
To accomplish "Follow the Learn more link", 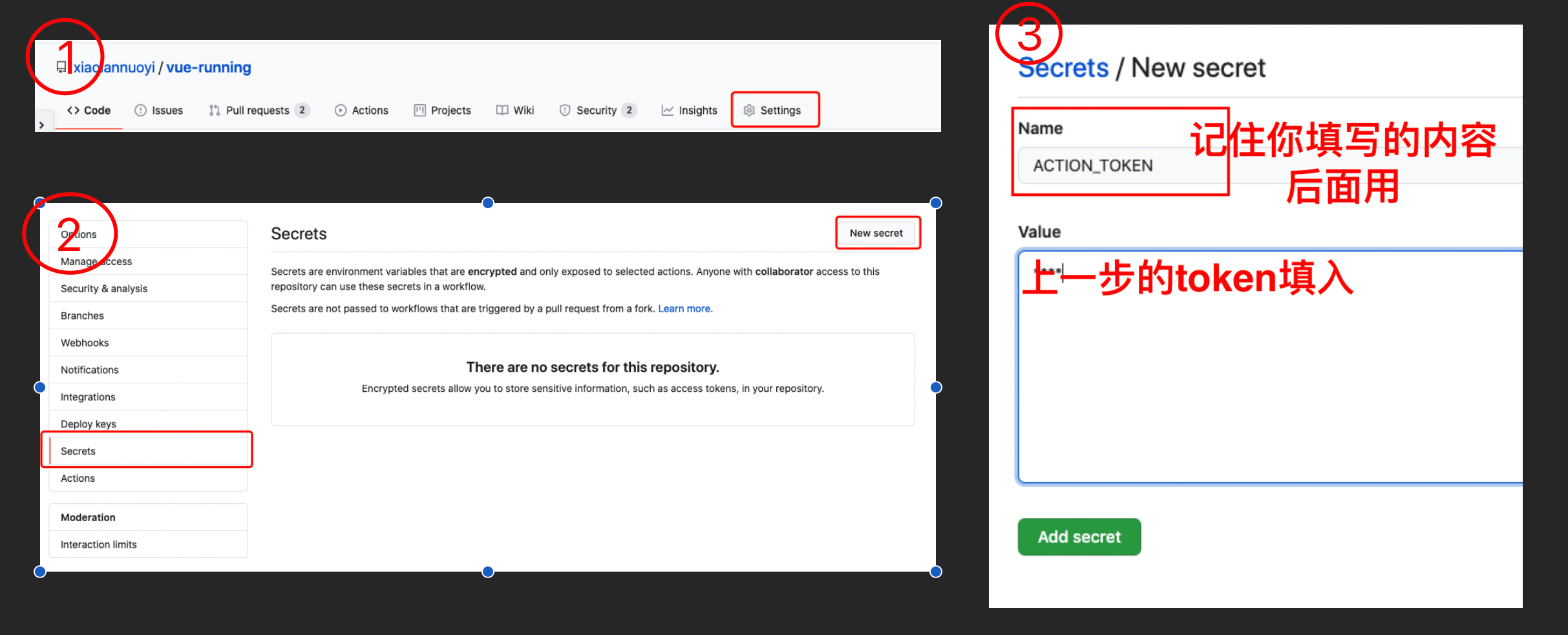I will pos(684,308).
